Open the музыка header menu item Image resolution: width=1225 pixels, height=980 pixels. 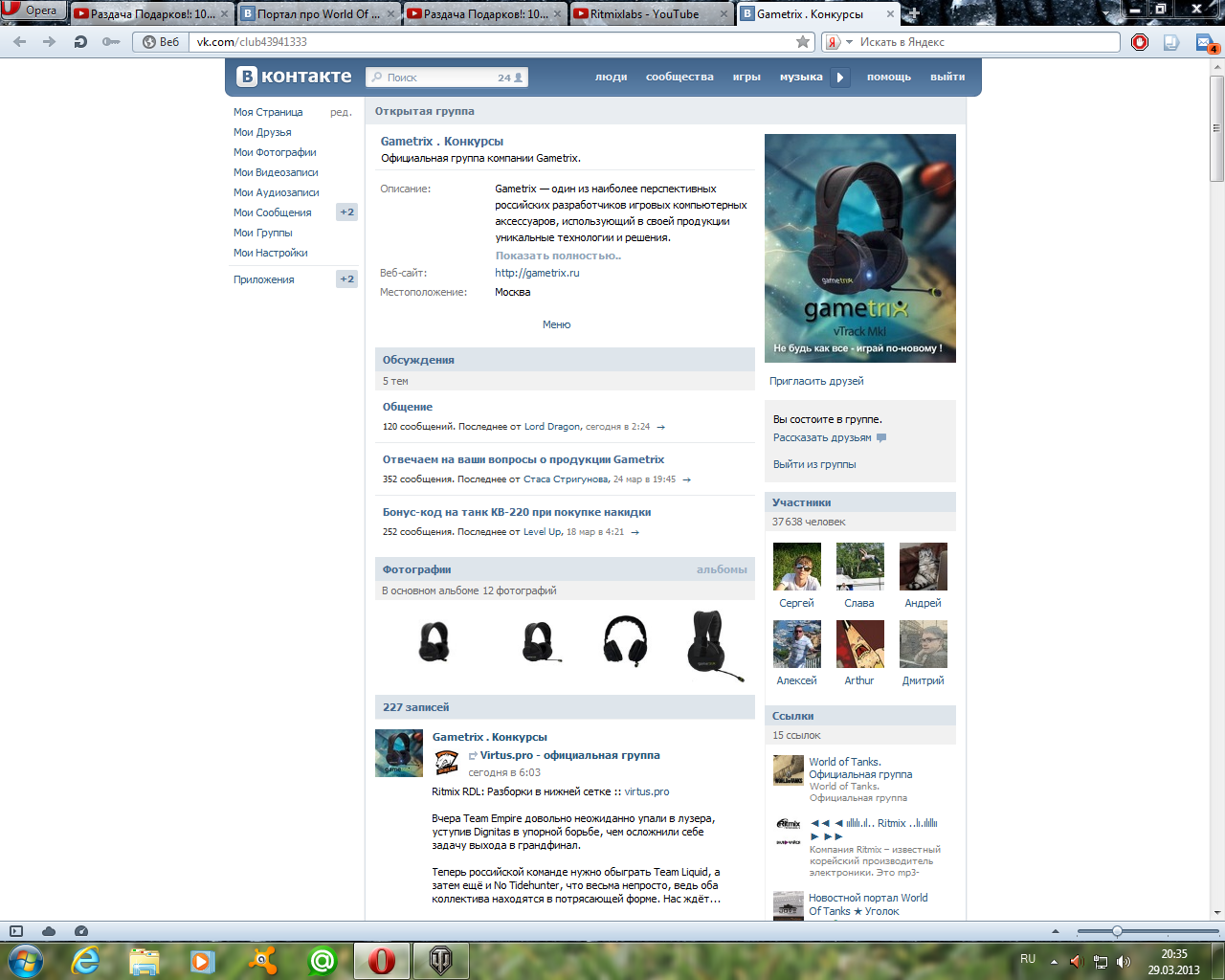click(x=801, y=77)
